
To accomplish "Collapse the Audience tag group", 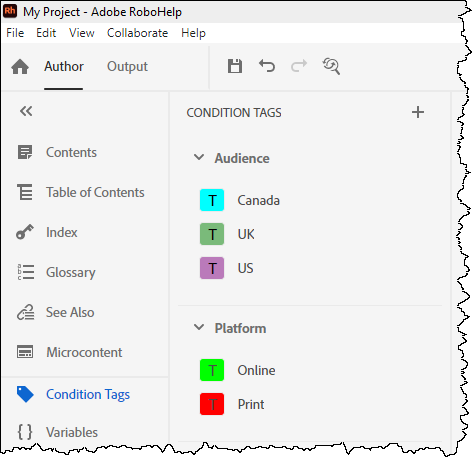I will pyautogui.click(x=199, y=157).
